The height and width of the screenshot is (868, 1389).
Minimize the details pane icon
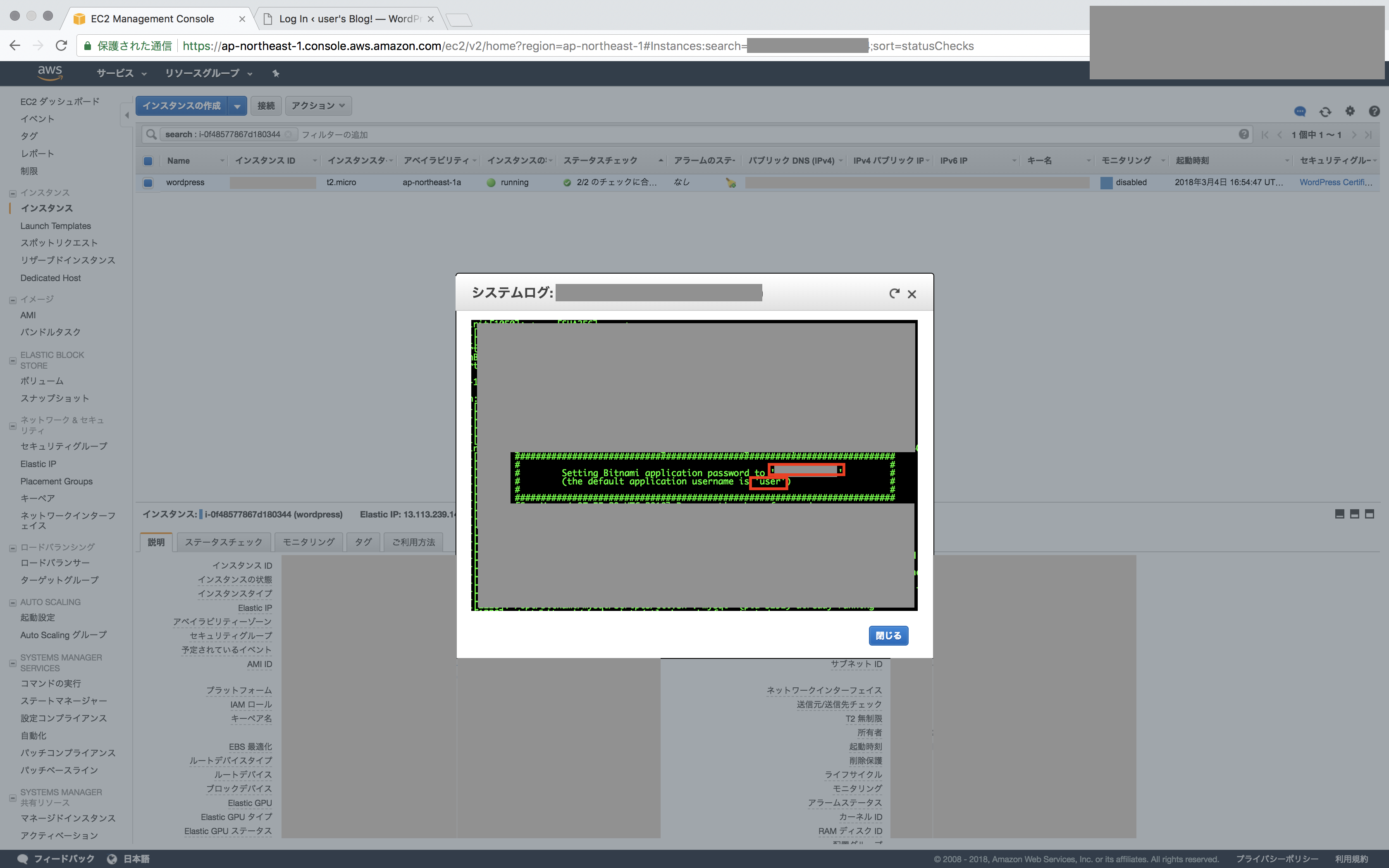(x=1340, y=514)
